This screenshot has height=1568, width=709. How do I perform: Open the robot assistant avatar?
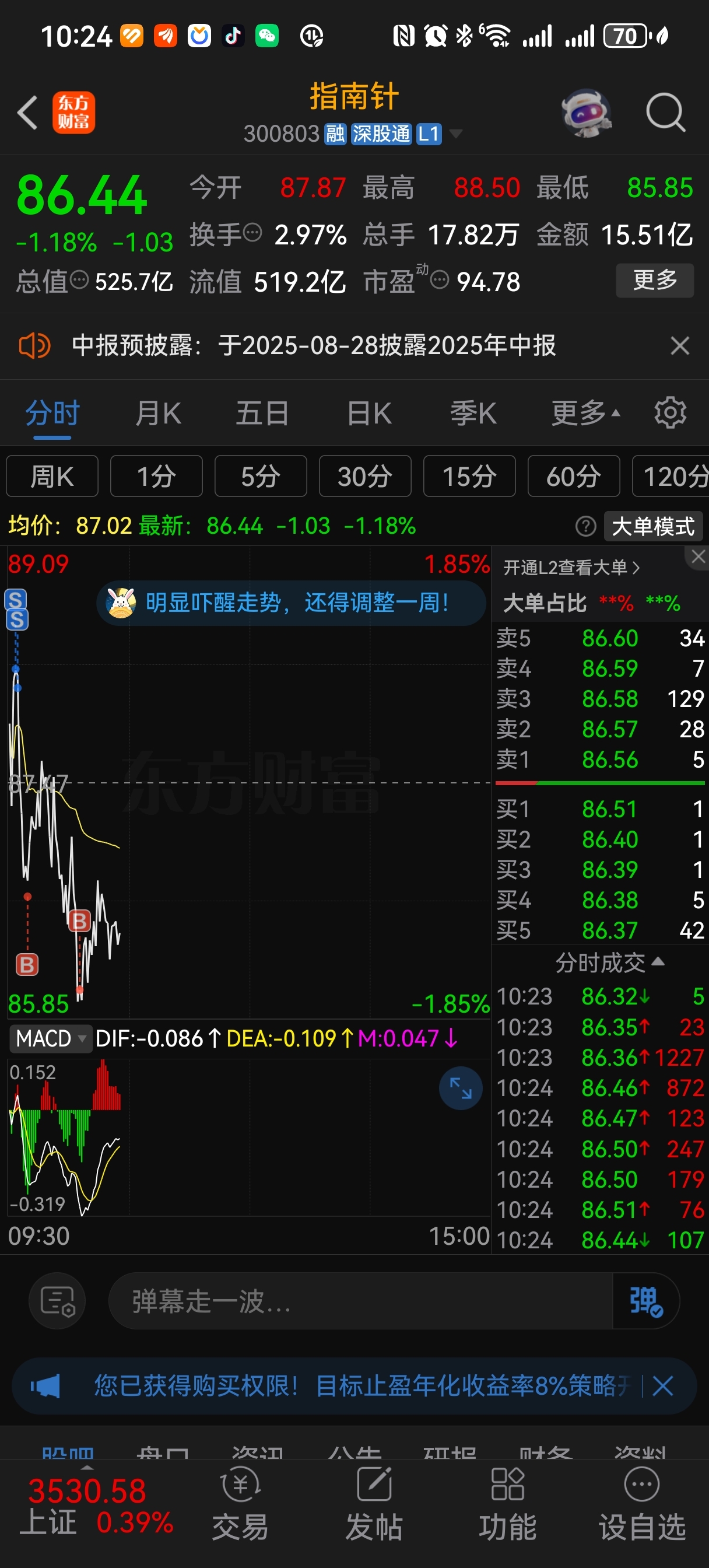(586, 113)
